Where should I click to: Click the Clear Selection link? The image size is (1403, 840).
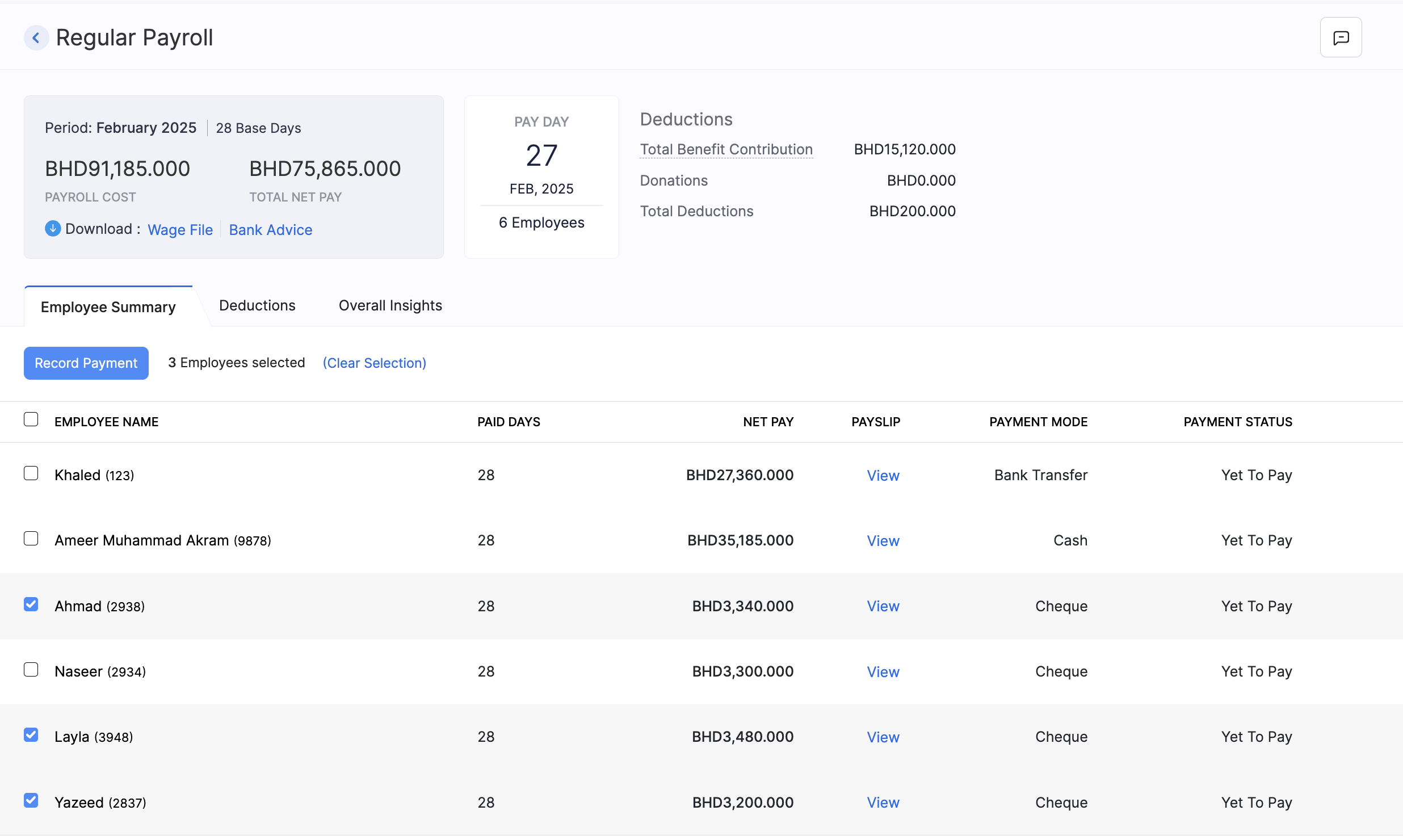coord(374,363)
